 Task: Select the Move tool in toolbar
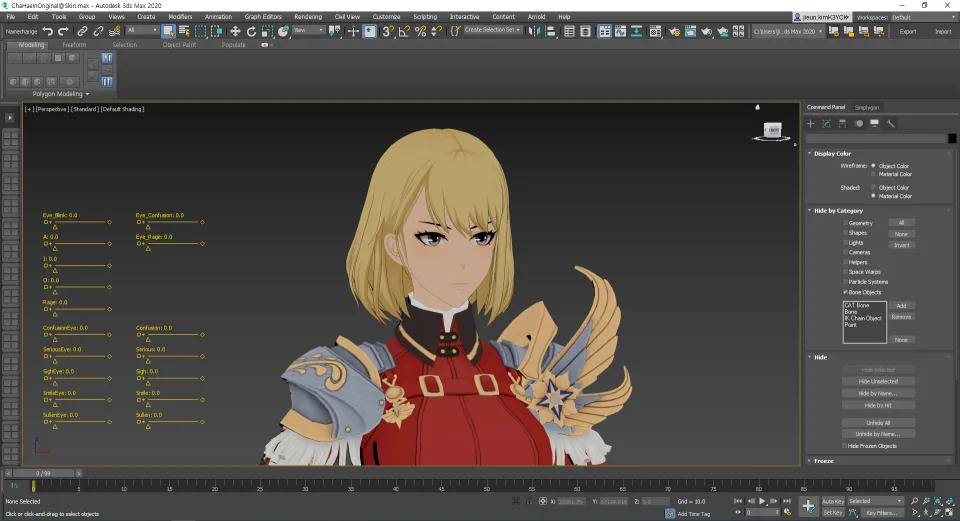(235, 31)
